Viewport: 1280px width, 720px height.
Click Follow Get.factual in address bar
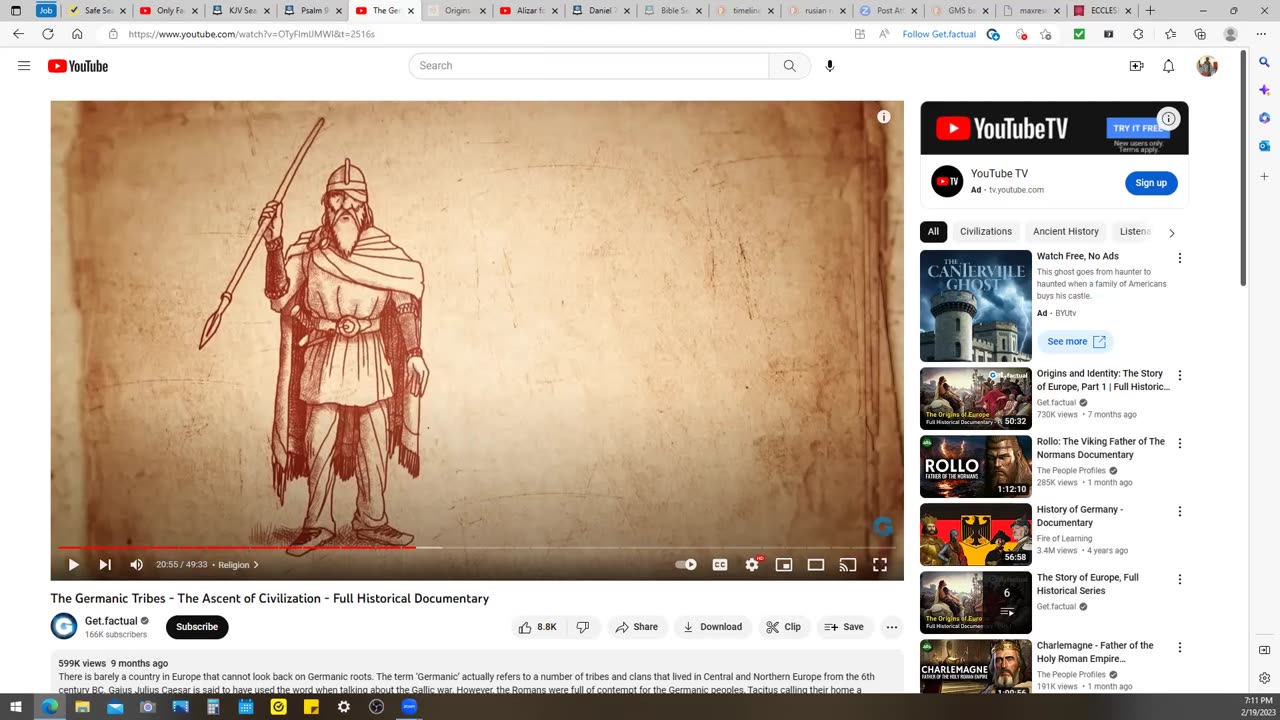click(x=939, y=34)
